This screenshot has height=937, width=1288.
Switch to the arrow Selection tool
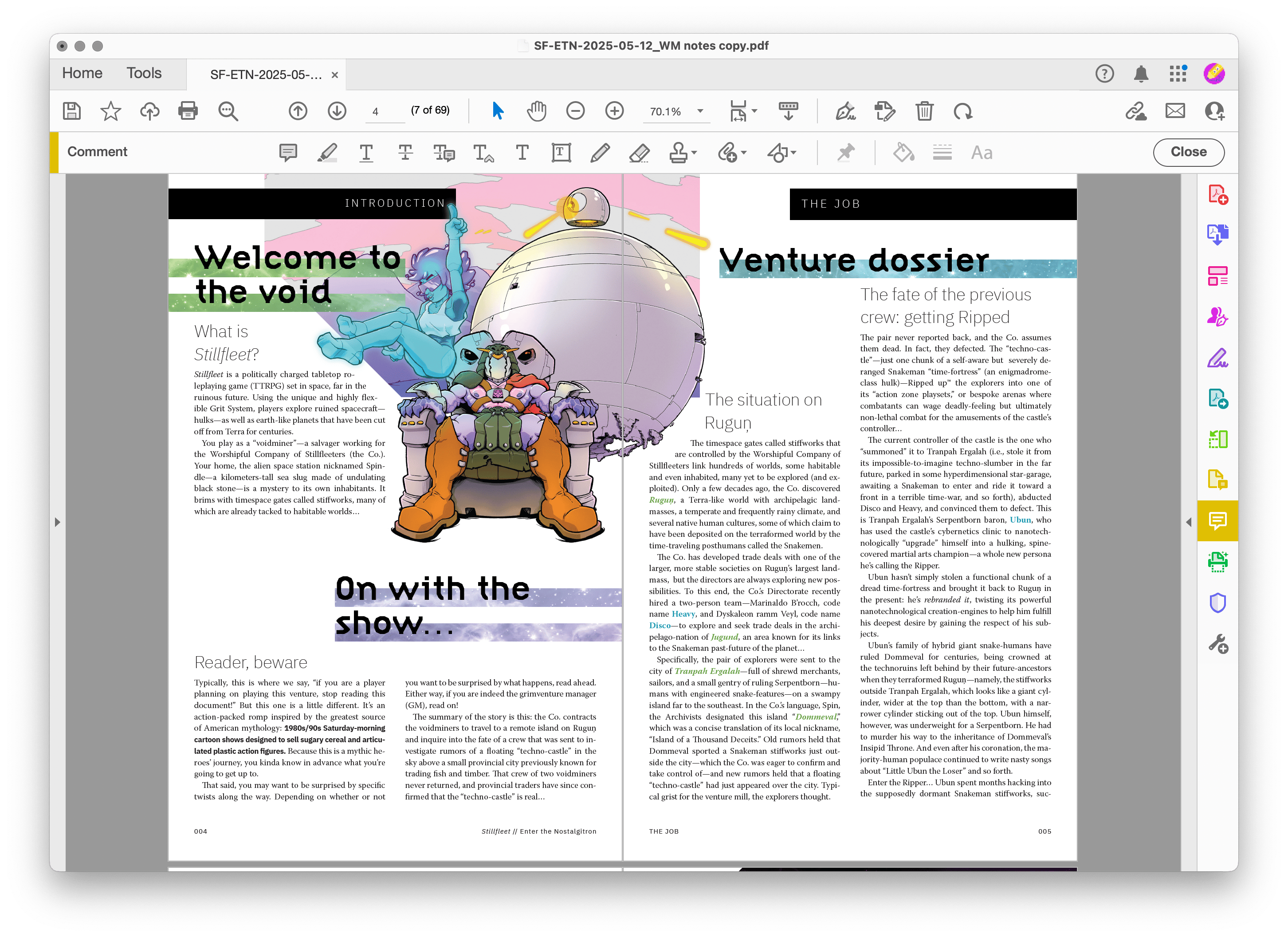pyautogui.click(x=498, y=111)
